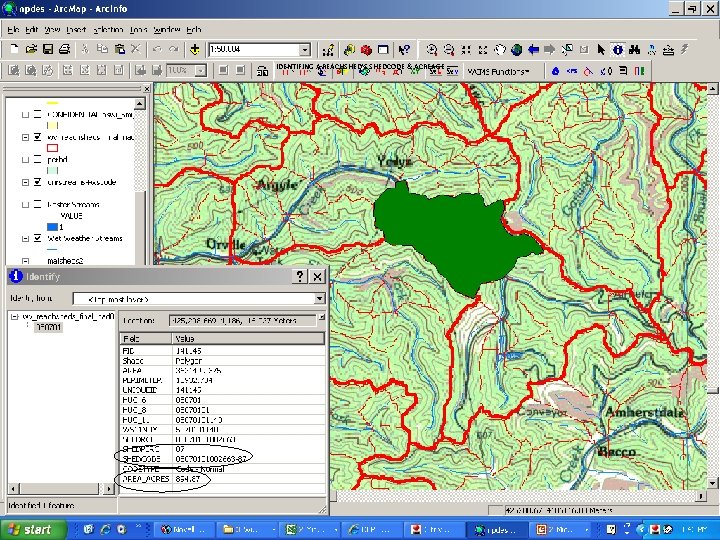
Task: Open the File menu
Action: (x=14, y=30)
